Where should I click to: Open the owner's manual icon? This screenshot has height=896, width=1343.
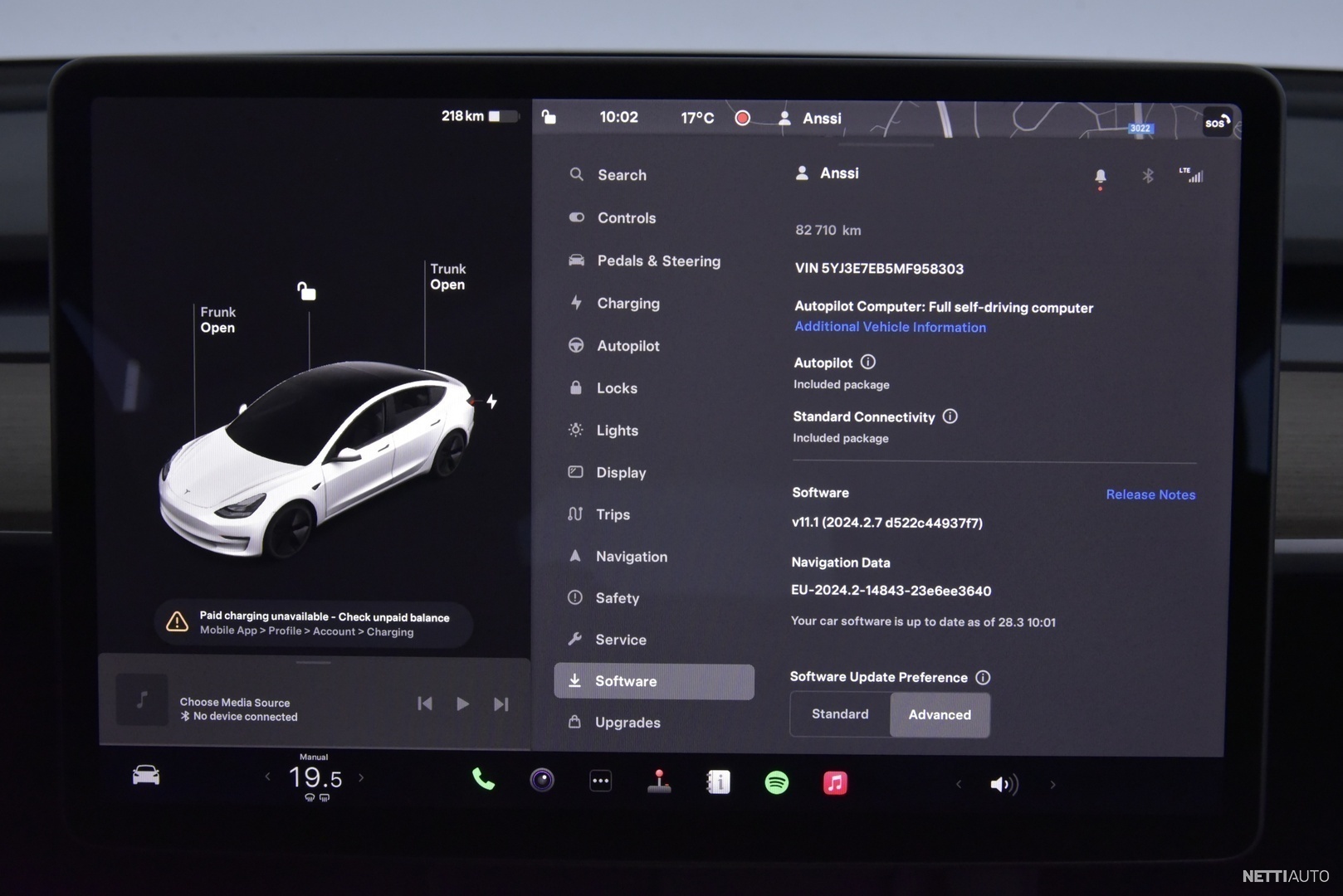(718, 782)
